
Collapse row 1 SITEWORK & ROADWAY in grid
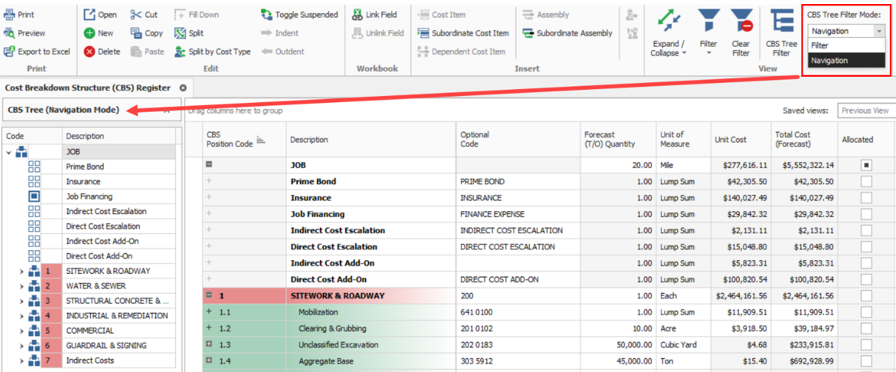(209, 296)
